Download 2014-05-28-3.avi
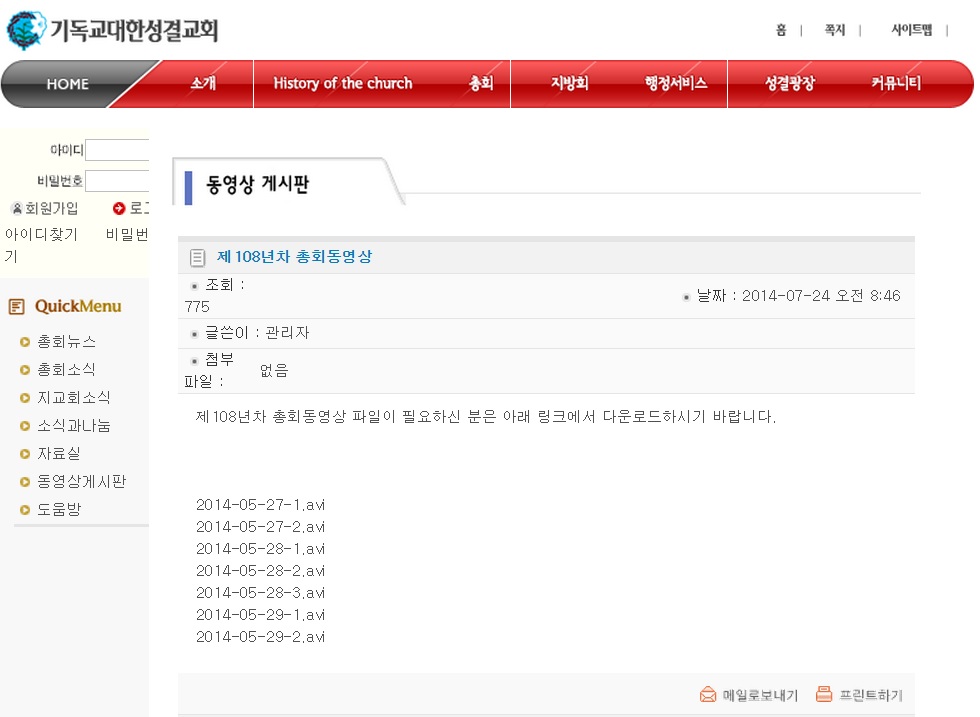The image size is (980, 717). pos(260,592)
